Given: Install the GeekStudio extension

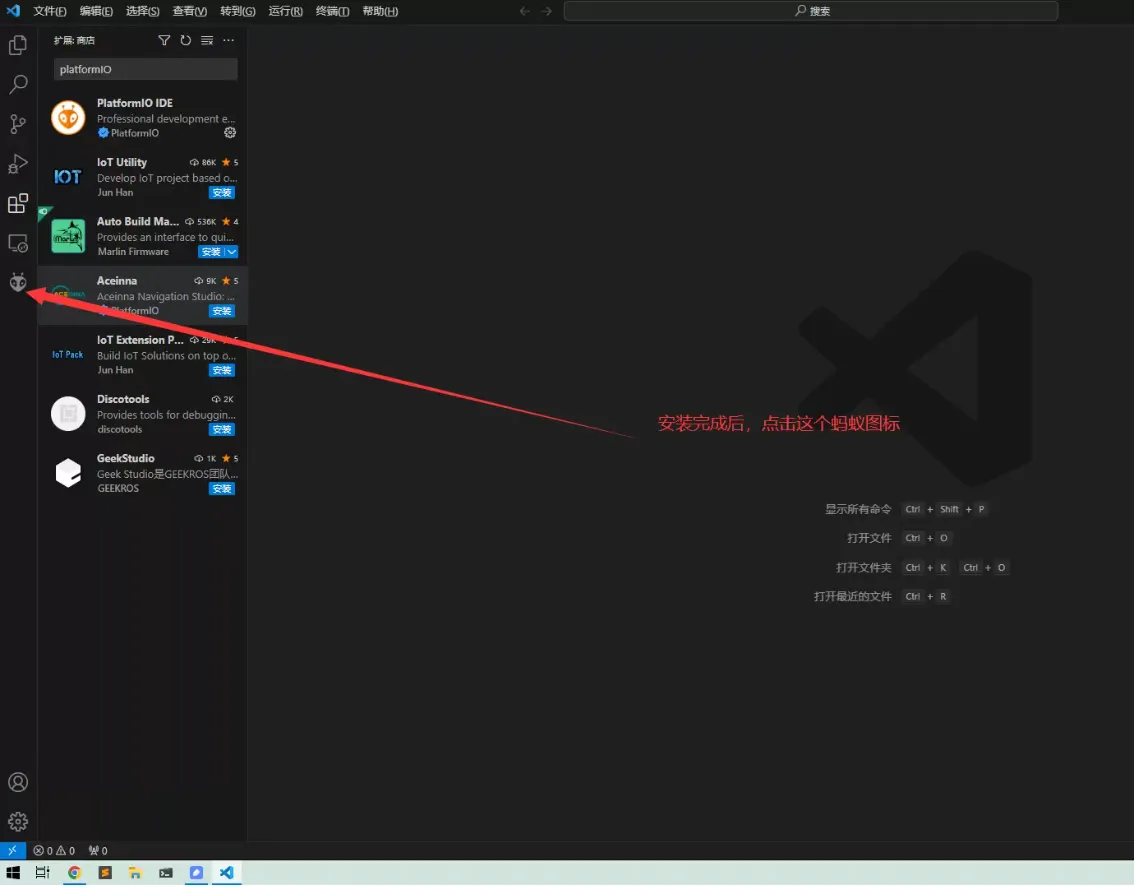Looking at the screenshot, I should (222, 490).
